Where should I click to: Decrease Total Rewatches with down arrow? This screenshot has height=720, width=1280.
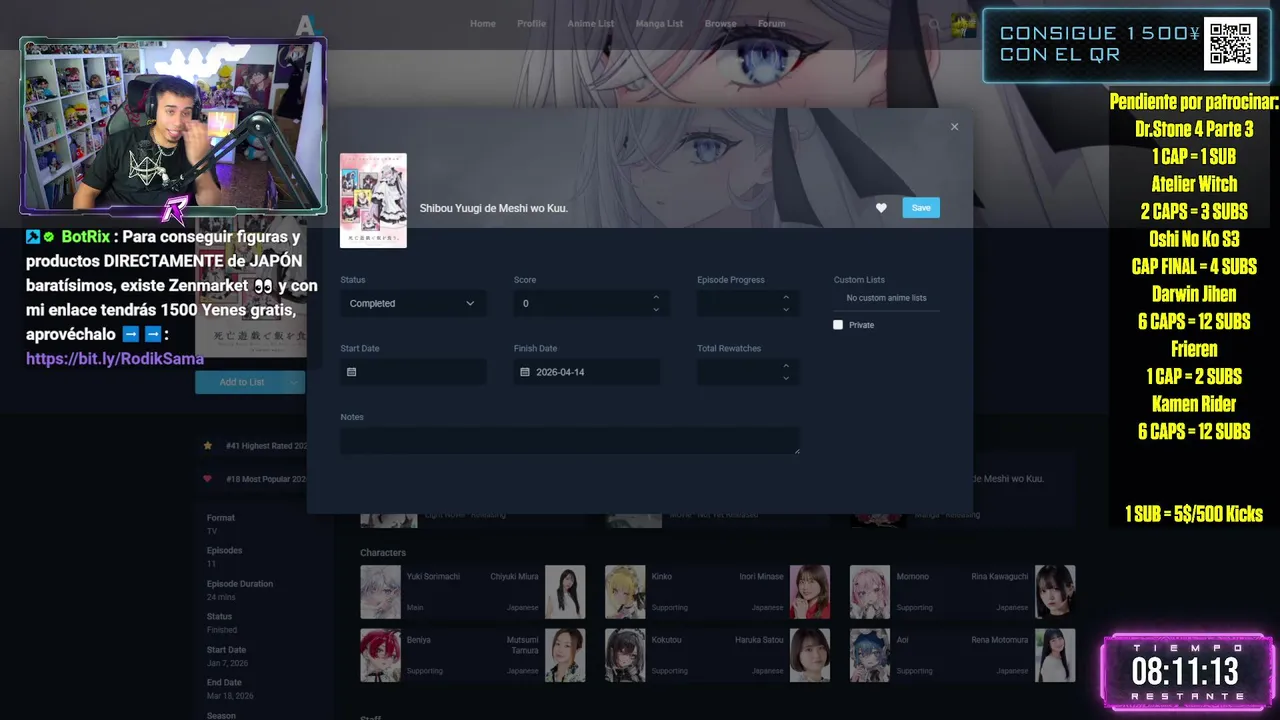786,378
